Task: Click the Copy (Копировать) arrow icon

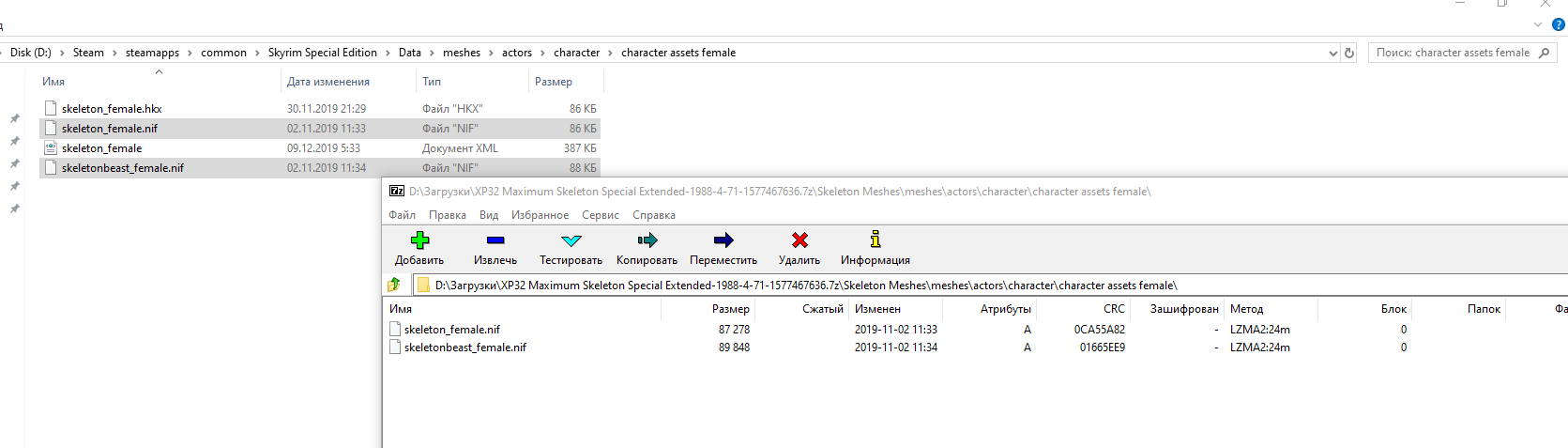Action: click(x=647, y=240)
